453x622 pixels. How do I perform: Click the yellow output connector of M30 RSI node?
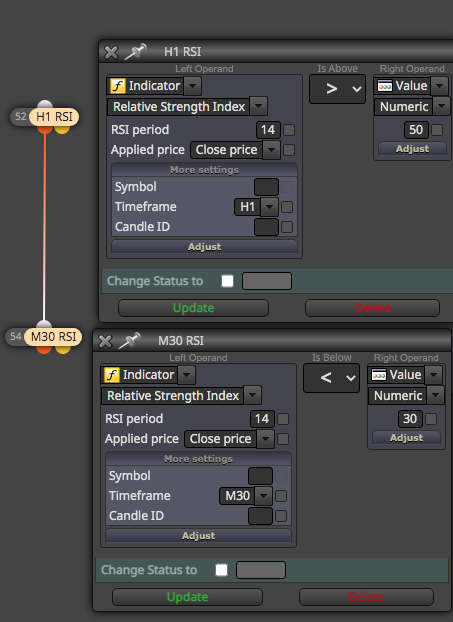[x=63, y=349]
